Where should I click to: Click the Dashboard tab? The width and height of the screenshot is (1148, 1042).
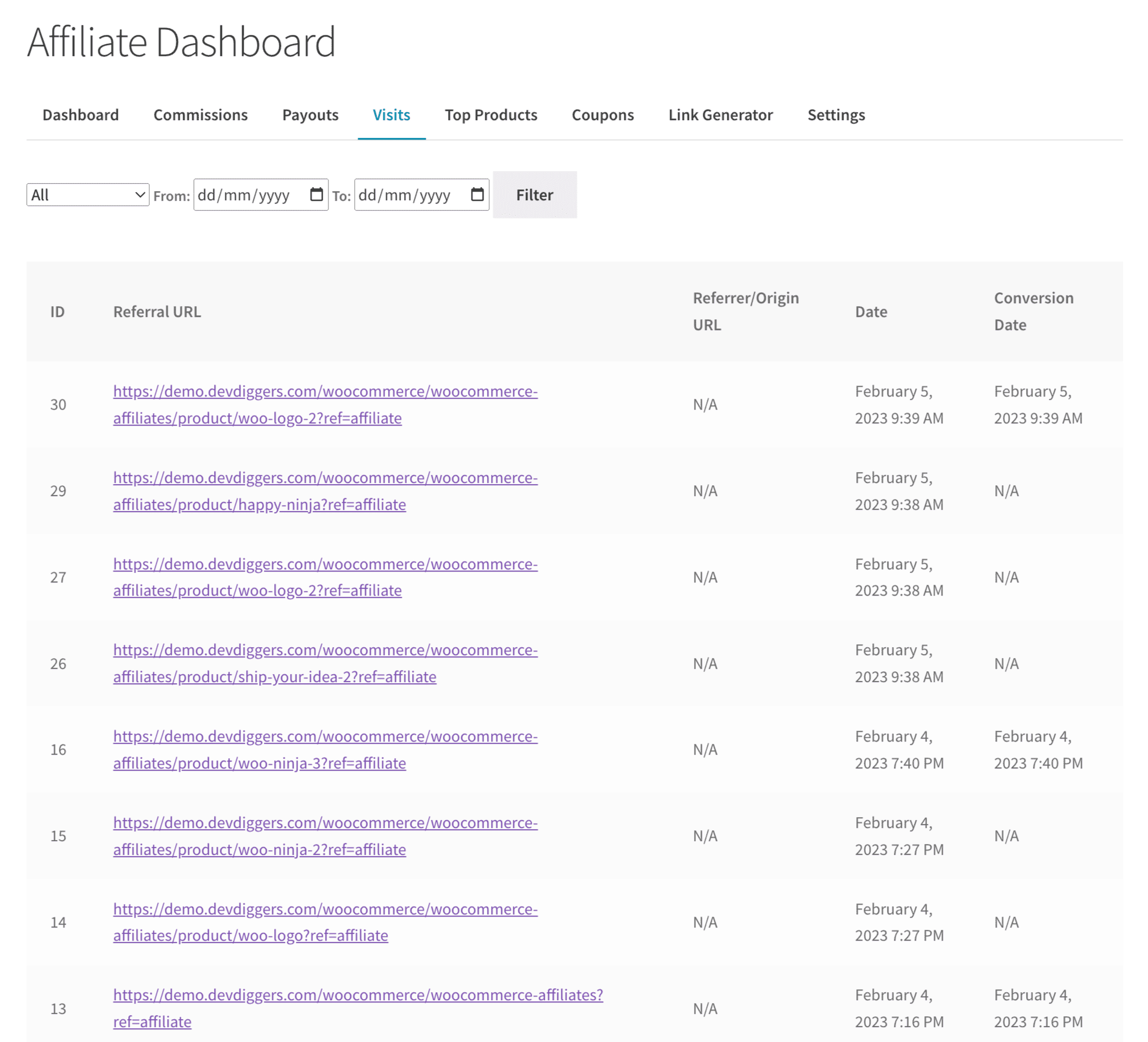click(x=80, y=113)
